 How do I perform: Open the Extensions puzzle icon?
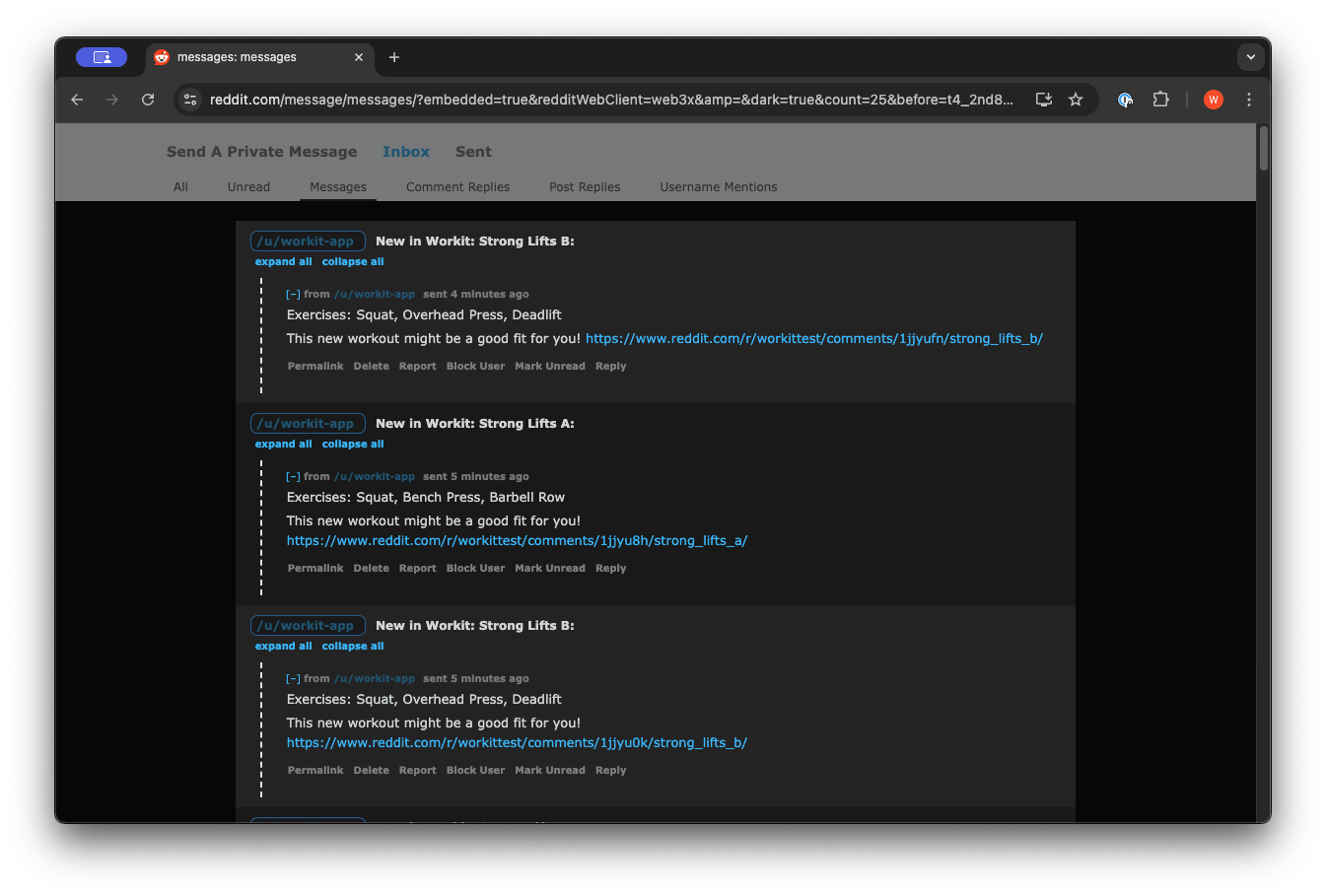click(x=1160, y=100)
